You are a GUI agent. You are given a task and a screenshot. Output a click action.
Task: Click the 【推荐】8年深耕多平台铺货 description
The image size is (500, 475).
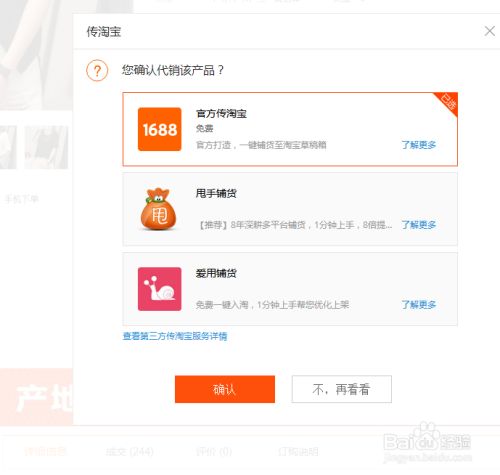pos(294,225)
